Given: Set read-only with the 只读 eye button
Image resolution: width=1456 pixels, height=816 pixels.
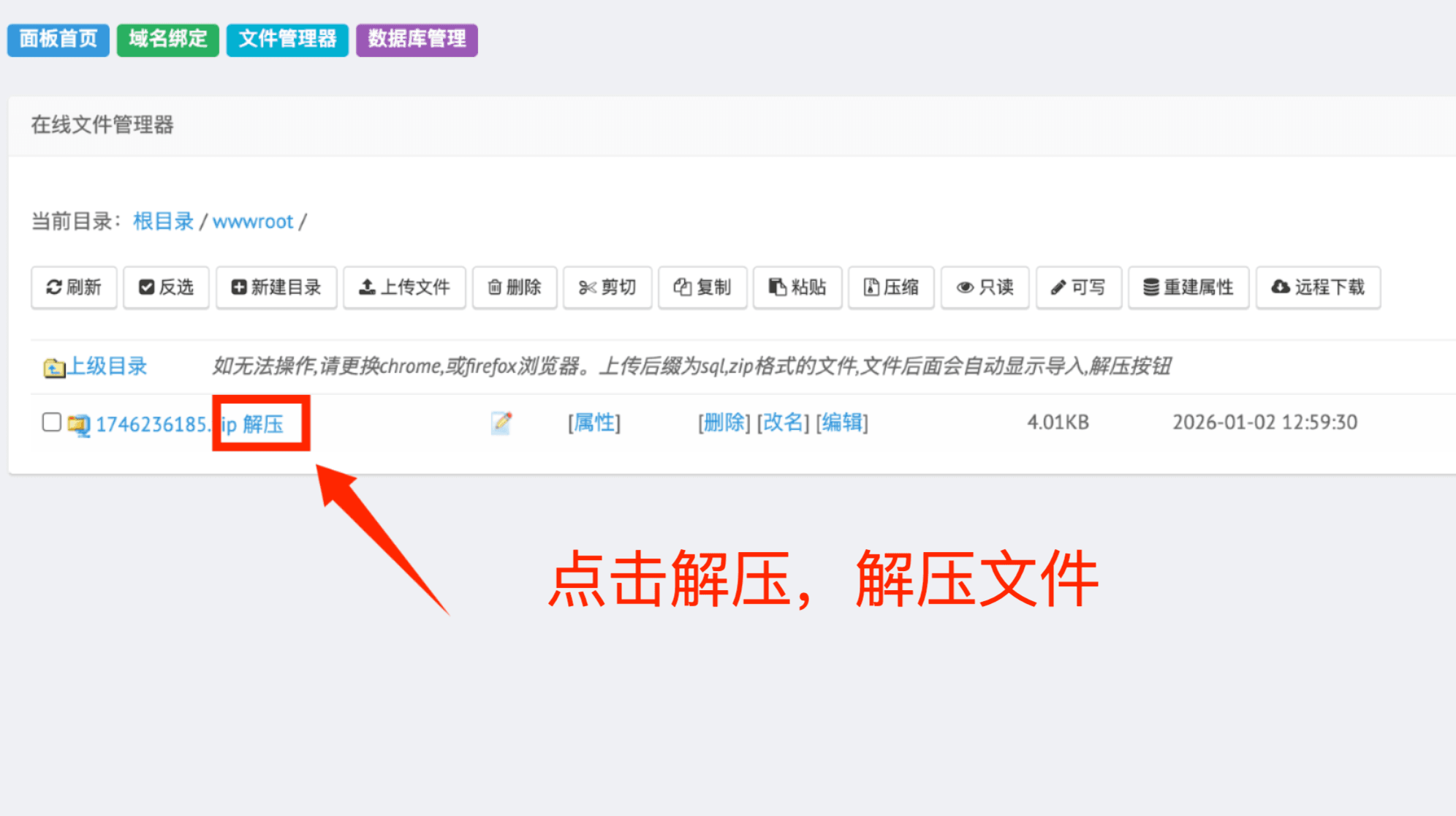Looking at the screenshot, I should point(985,287).
